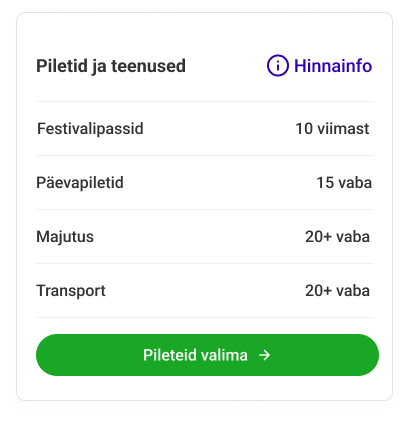The height and width of the screenshot is (421, 409).
Task: Select the Festivalipassid row label
Action: click(x=90, y=129)
